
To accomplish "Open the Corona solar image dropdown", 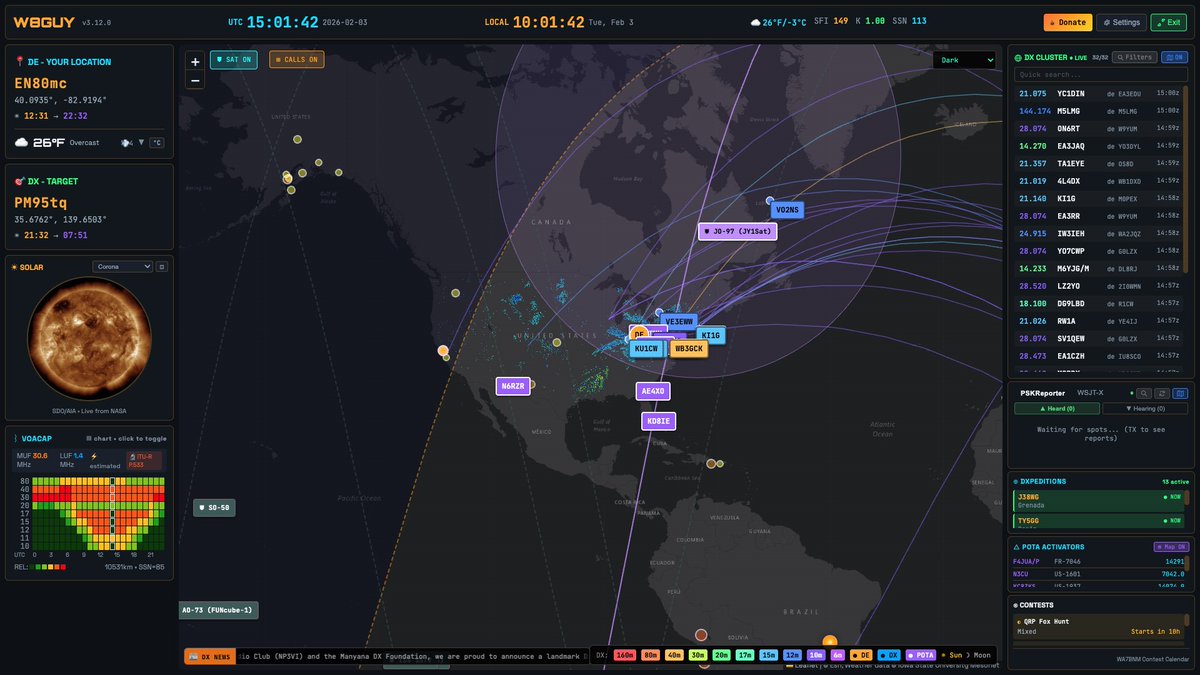I will coord(122,267).
